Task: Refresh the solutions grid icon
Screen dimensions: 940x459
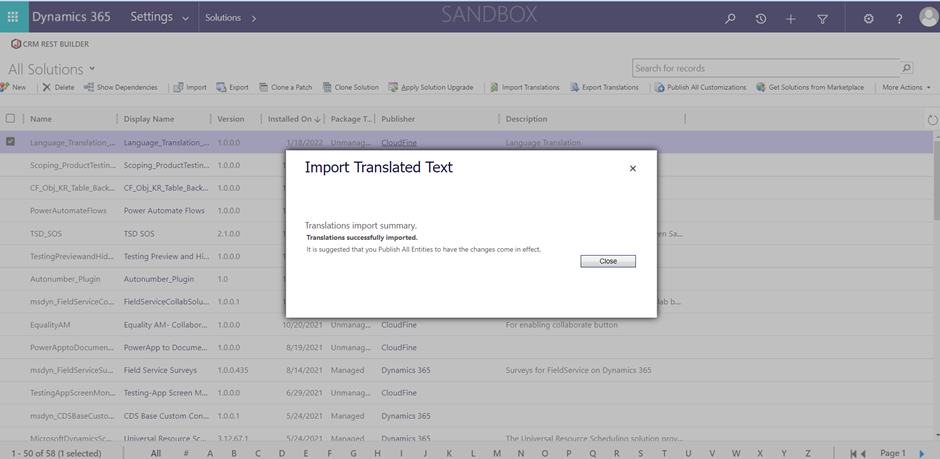Action: tap(932, 120)
